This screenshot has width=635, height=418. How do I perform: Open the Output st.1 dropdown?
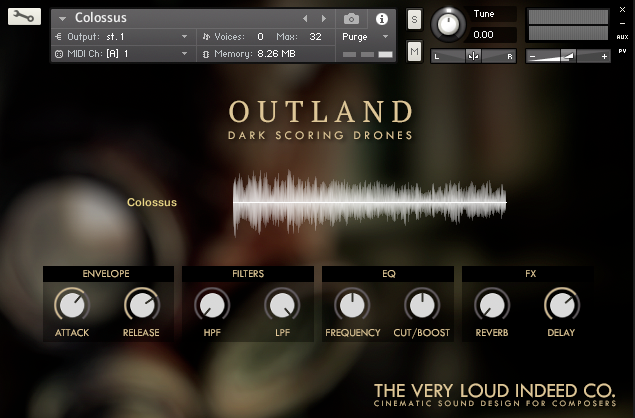coord(121,36)
